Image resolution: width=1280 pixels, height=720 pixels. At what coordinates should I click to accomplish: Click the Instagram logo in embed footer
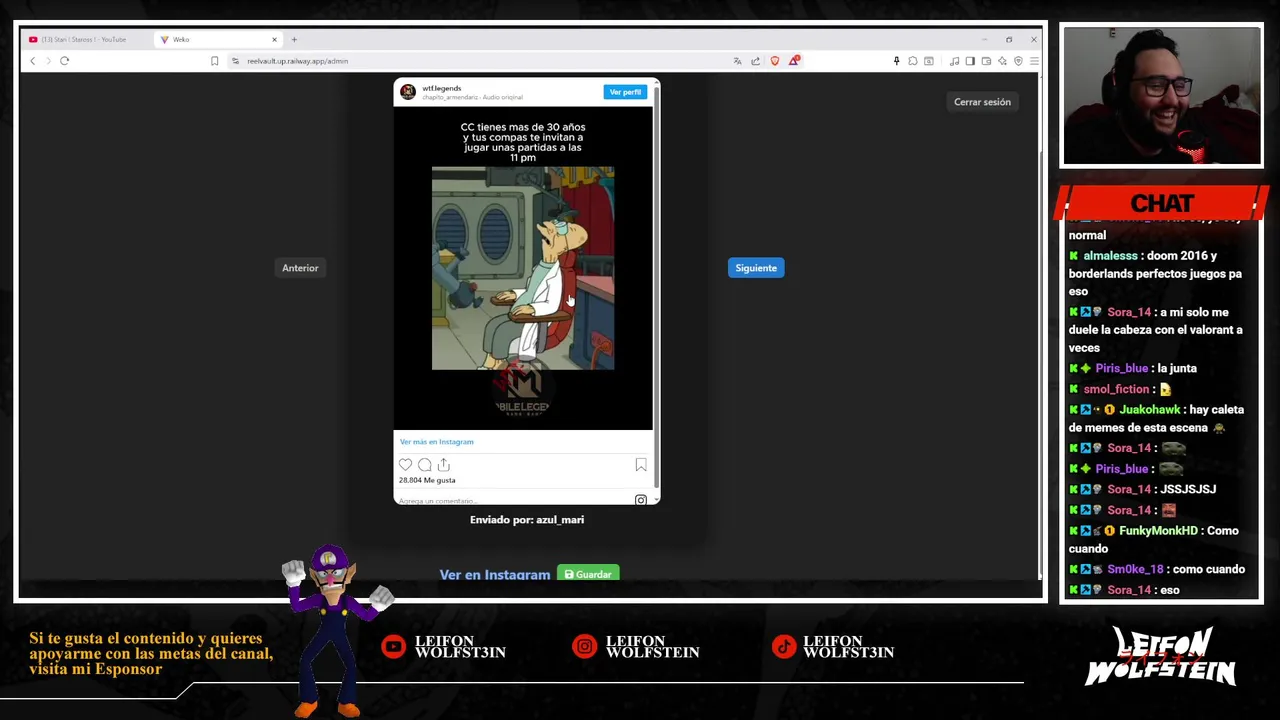click(x=641, y=499)
